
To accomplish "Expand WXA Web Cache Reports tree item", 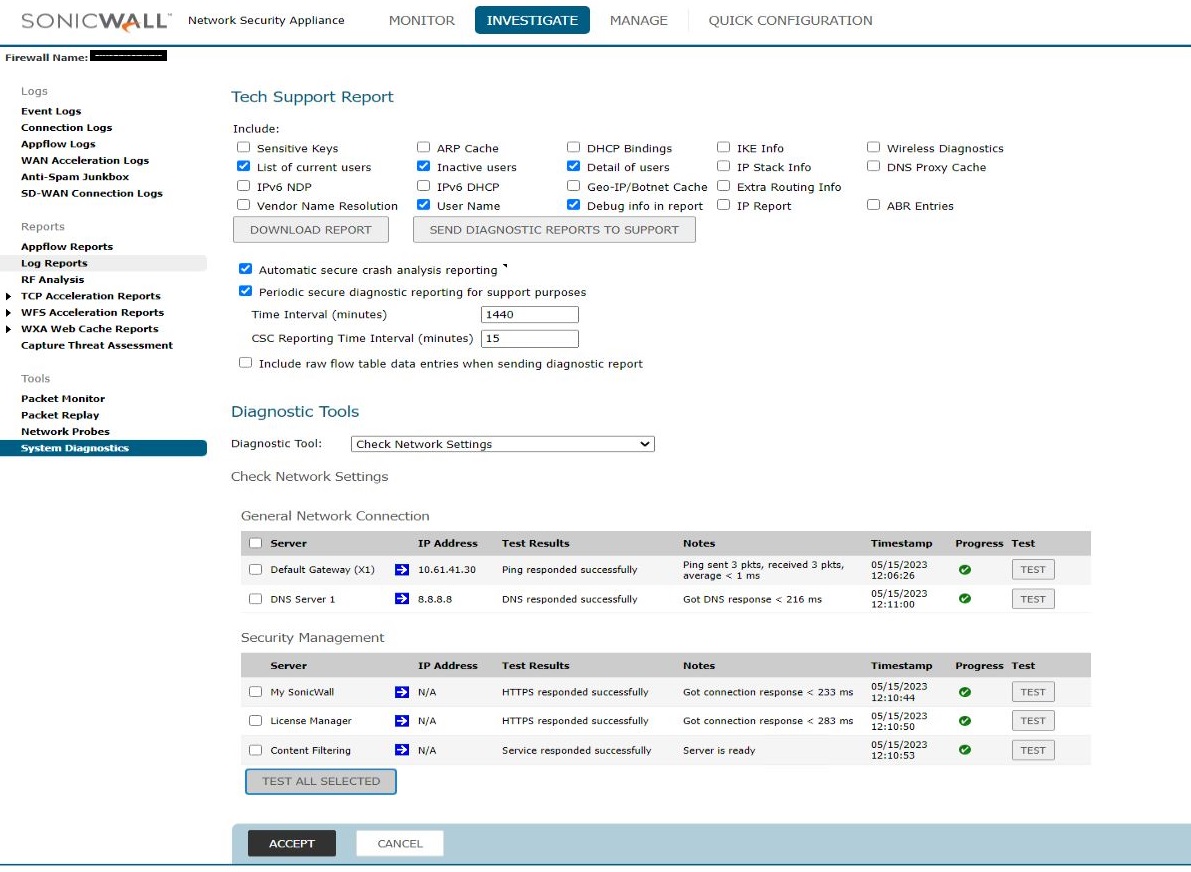I will [x=10, y=329].
